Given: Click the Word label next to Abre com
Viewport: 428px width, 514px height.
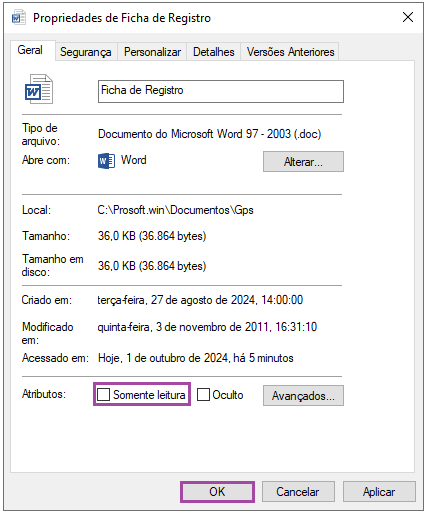Looking at the screenshot, I should click(x=133, y=160).
